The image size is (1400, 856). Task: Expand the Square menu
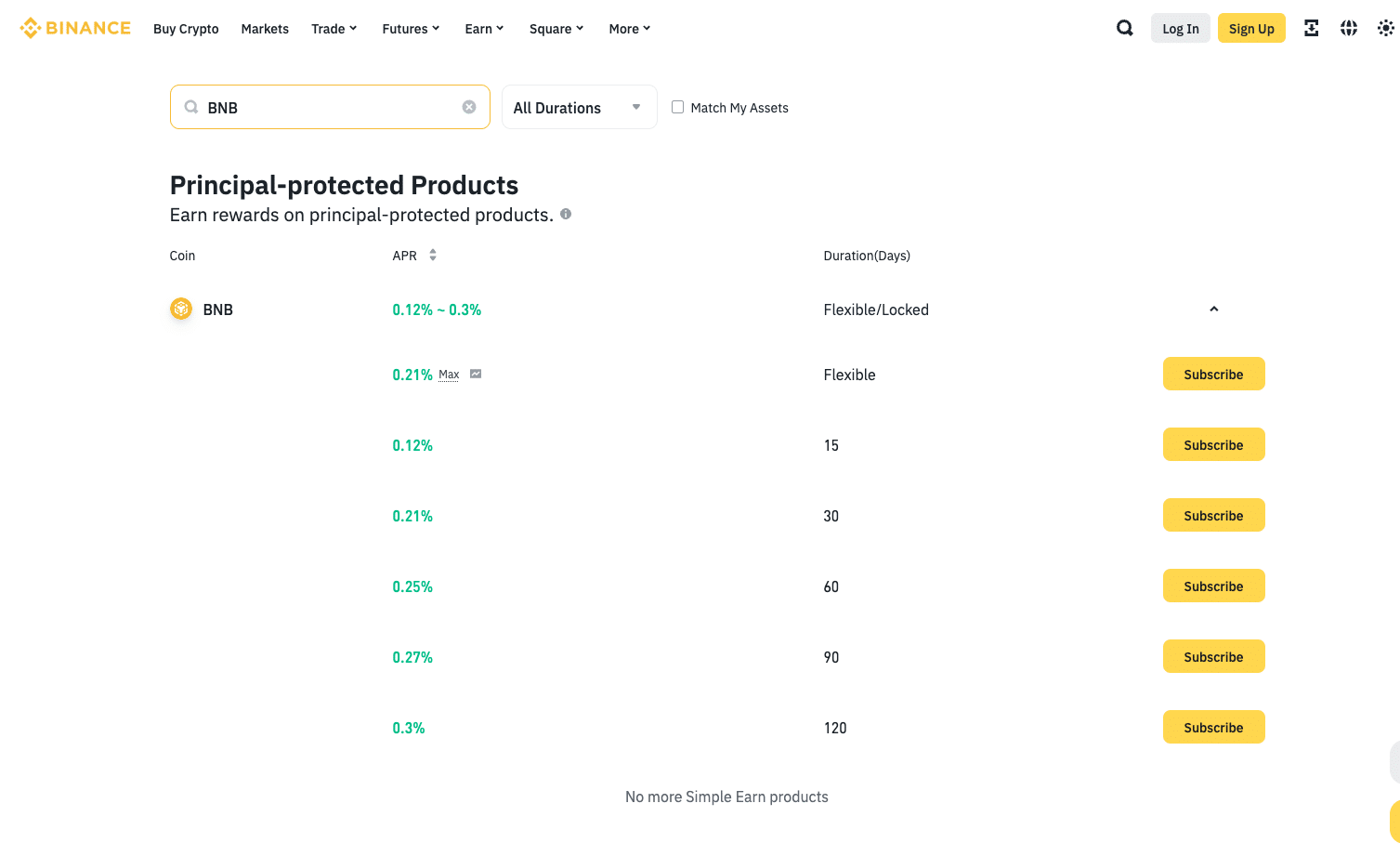point(556,29)
